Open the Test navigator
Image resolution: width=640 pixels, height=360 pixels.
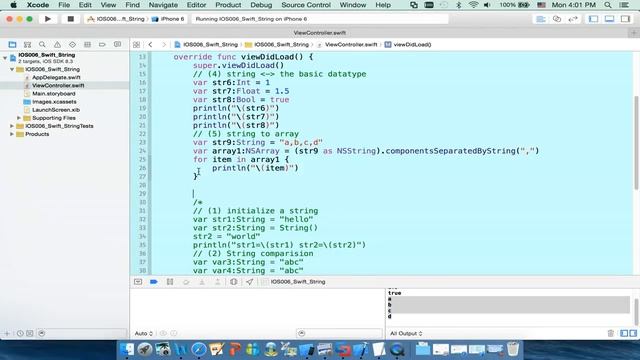point(72,44)
